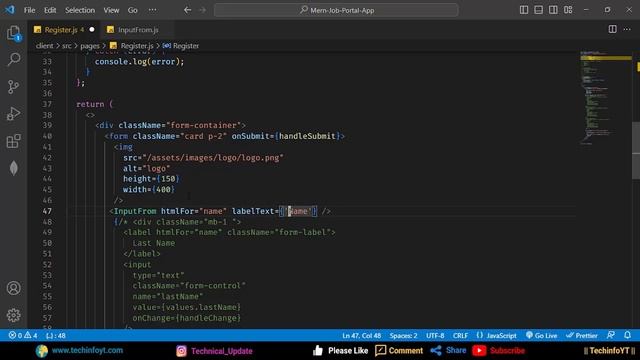Open Run and Debug view
Viewport: 640px width, 360px height.
(x=13, y=113)
